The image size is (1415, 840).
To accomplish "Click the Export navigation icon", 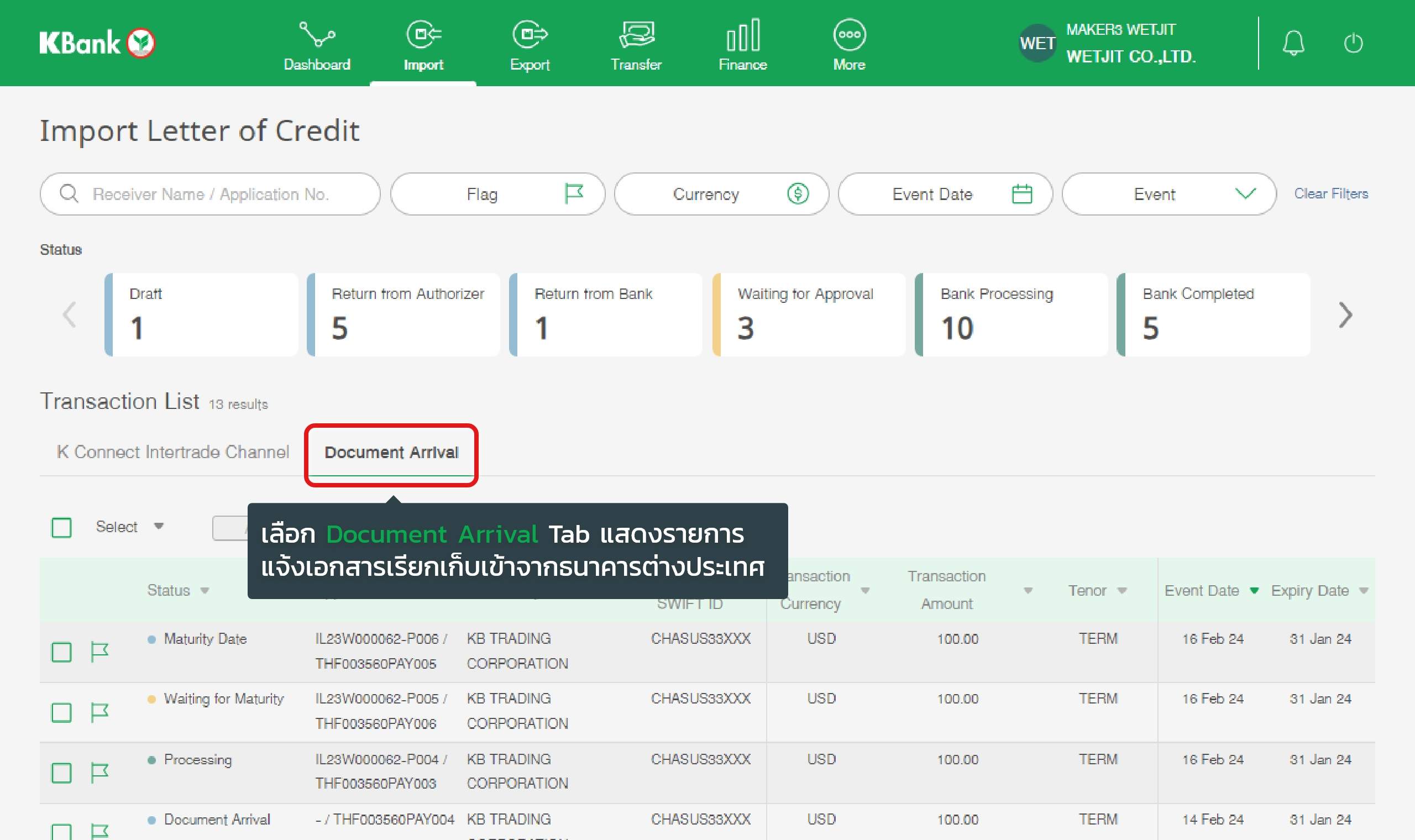I will tap(529, 35).
